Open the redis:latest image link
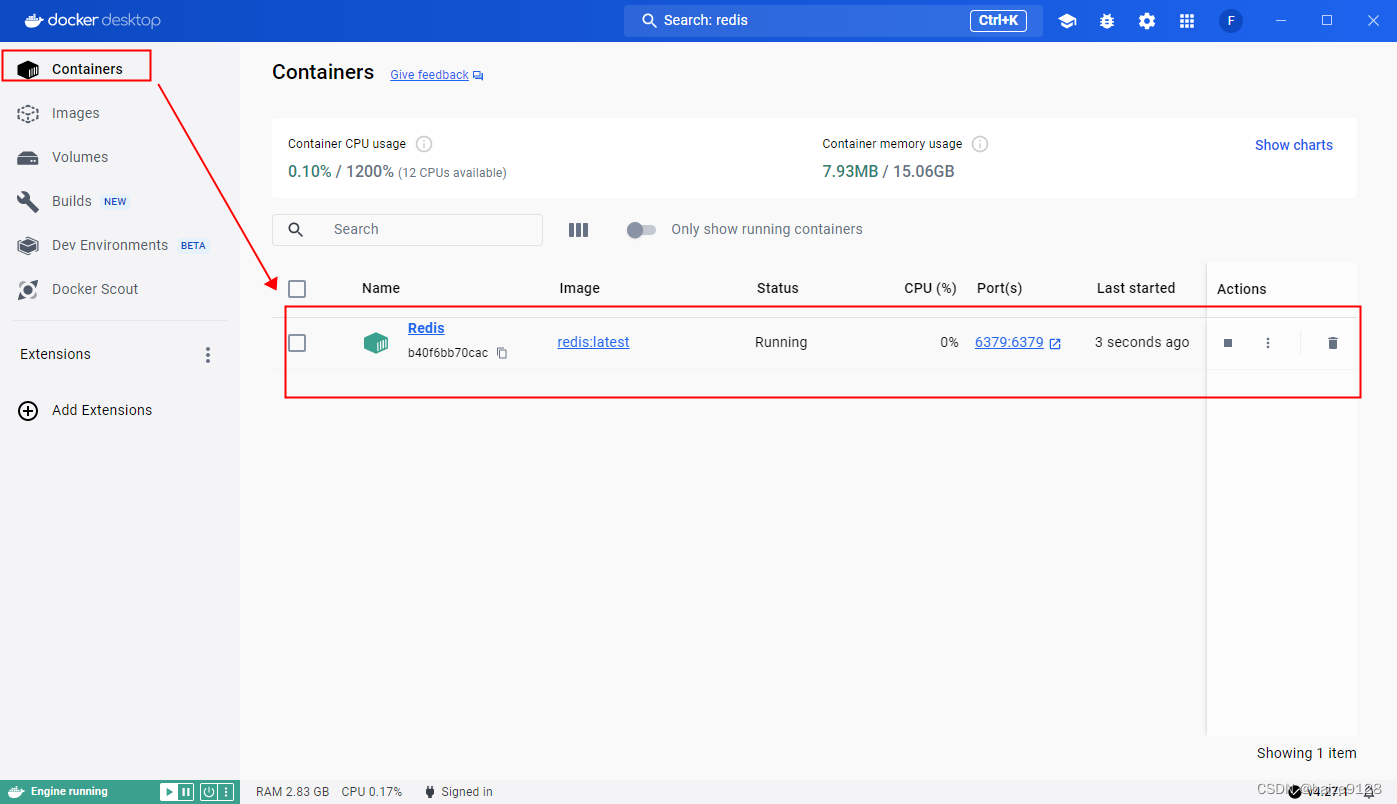Viewport: 1397px width, 804px height. [x=593, y=342]
